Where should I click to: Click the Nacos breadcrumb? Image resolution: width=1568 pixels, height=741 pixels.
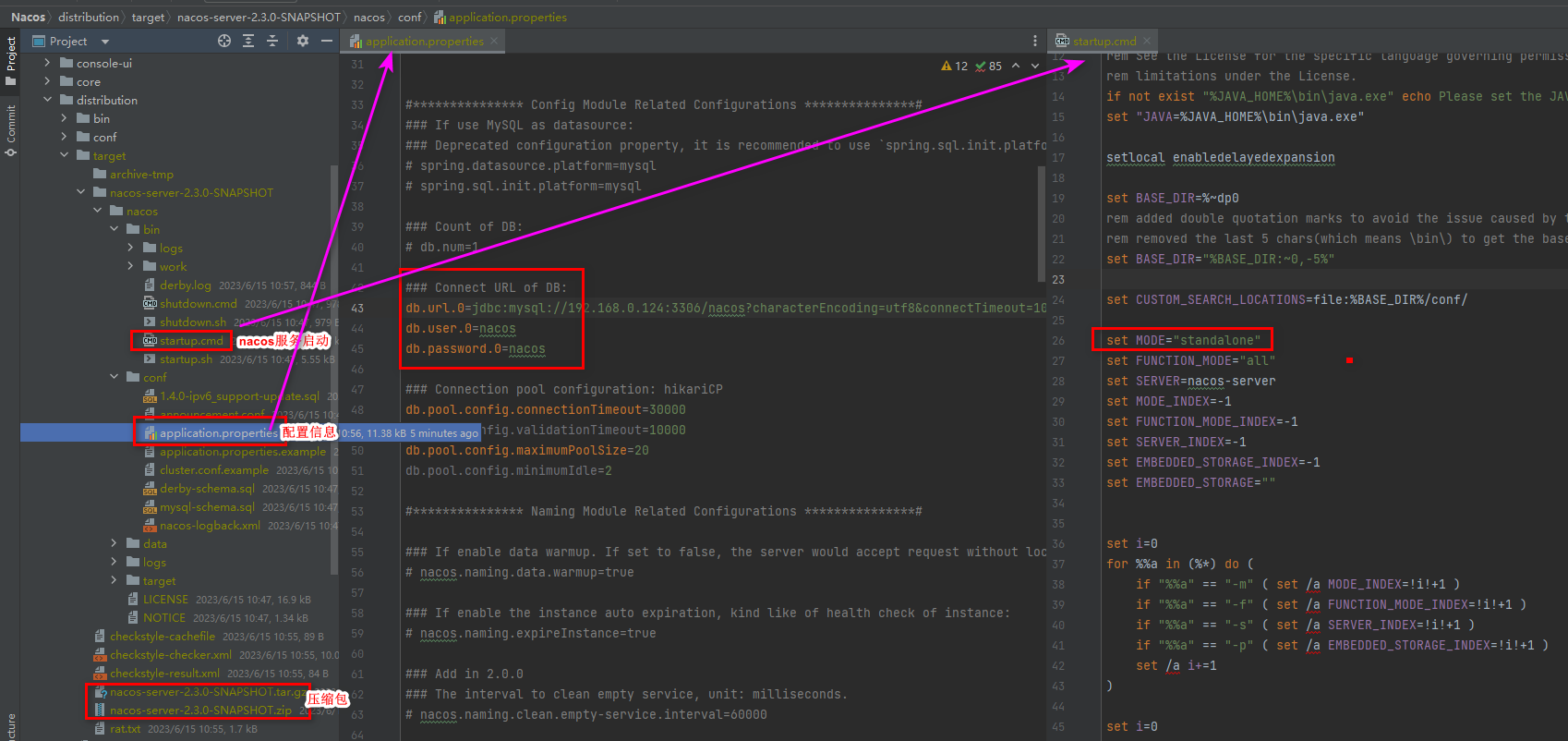click(28, 17)
